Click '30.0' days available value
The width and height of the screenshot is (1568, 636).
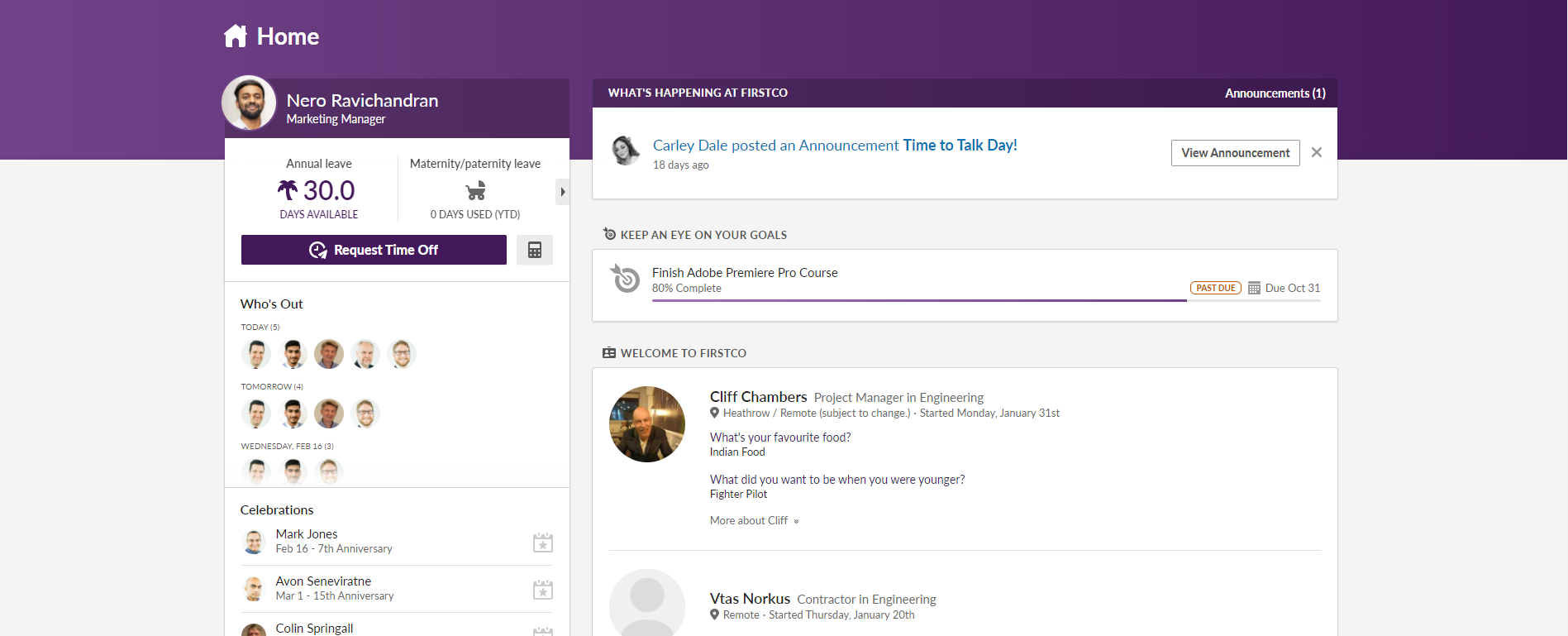tap(329, 190)
